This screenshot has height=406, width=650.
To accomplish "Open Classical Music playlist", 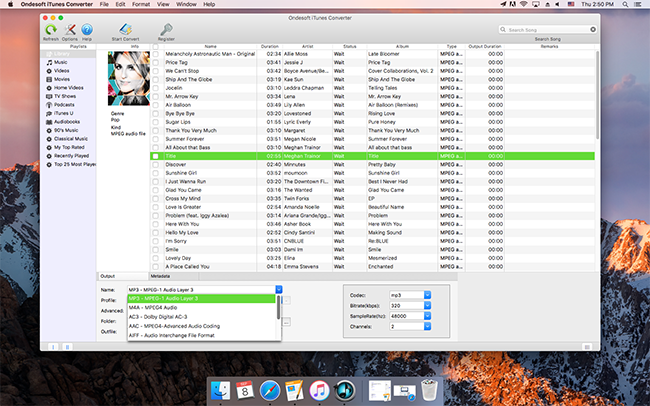I will click(x=70, y=139).
